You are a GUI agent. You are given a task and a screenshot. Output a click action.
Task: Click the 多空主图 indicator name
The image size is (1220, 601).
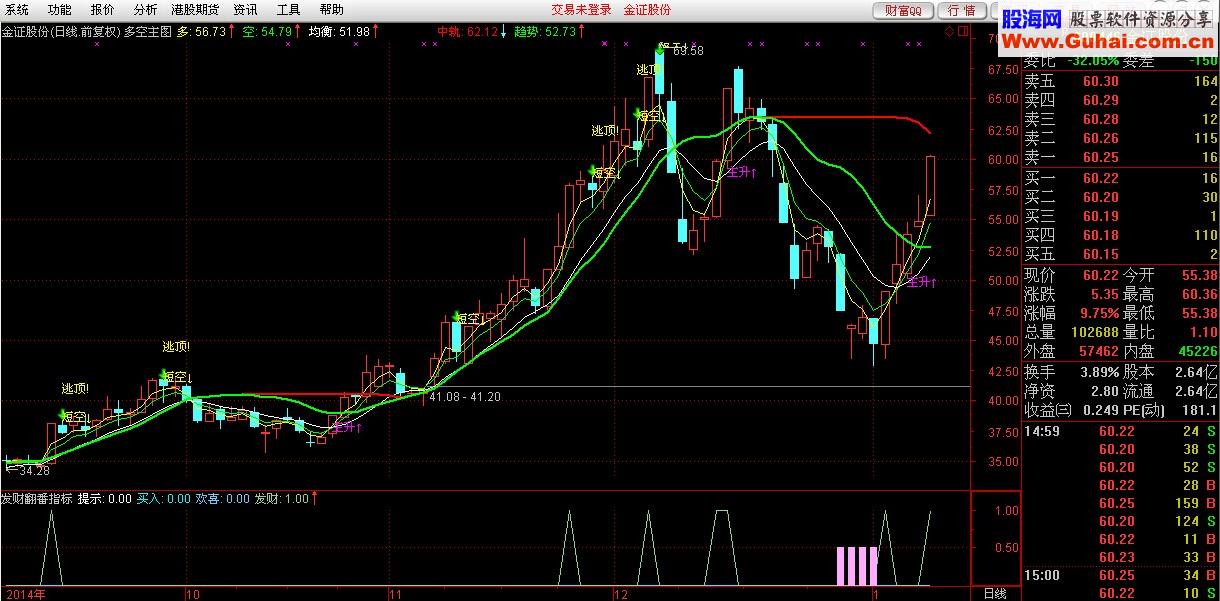coord(147,32)
